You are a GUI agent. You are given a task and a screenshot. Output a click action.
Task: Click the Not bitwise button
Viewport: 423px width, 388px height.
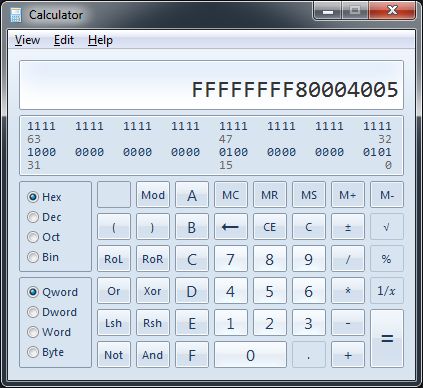pyautogui.click(x=114, y=355)
